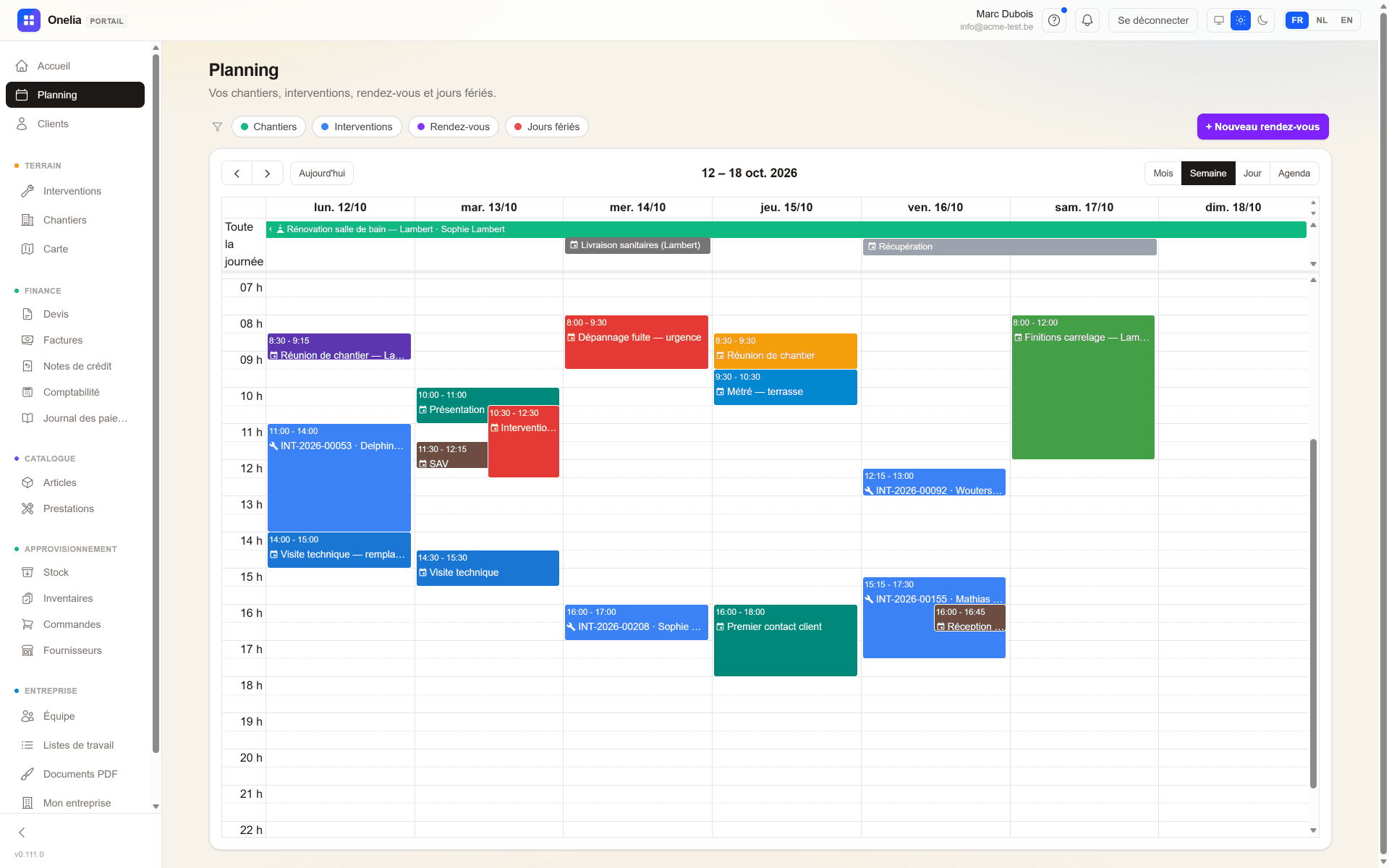Click the Fournisseurs store icon
This screenshot has height=868, width=1389.
(27, 650)
